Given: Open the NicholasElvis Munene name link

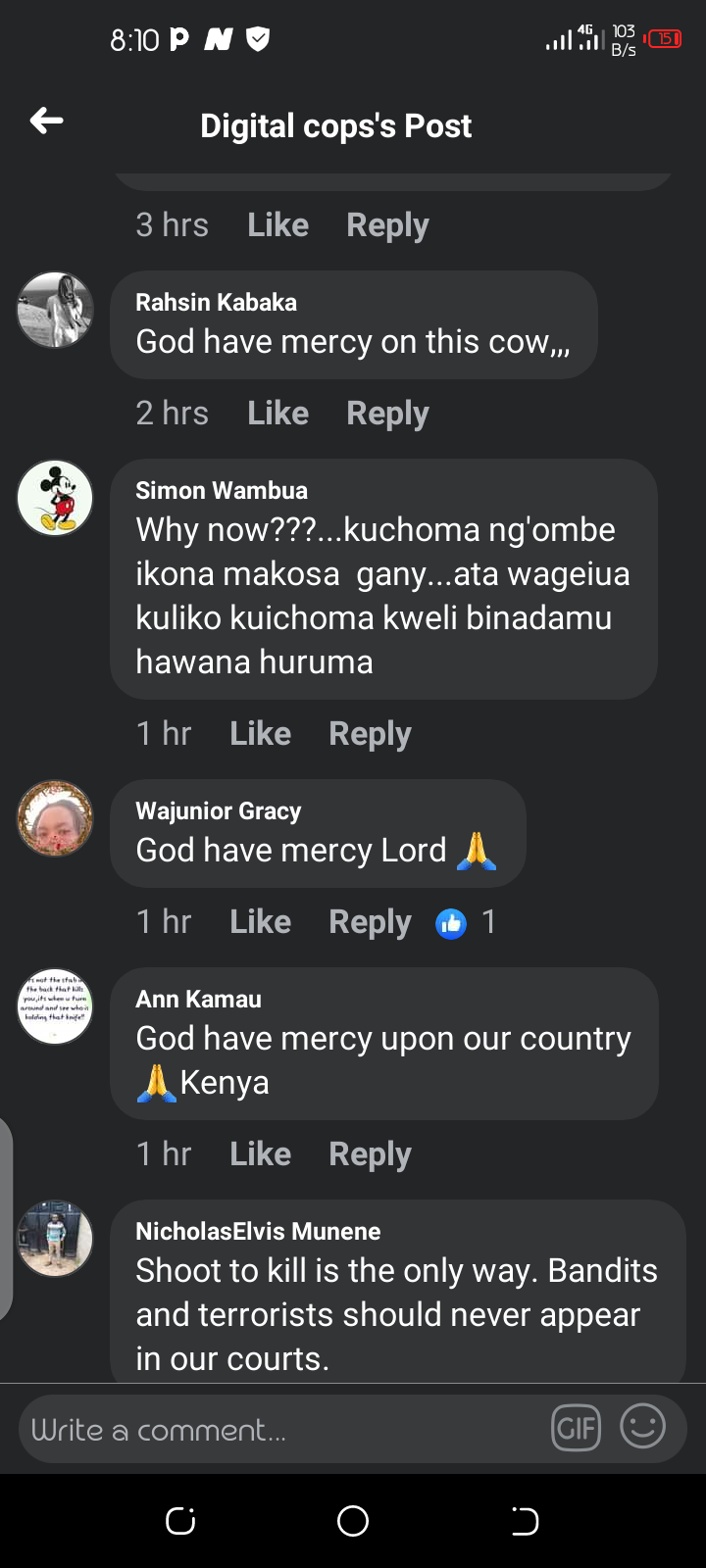Looking at the screenshot, I should (258, 1232).
